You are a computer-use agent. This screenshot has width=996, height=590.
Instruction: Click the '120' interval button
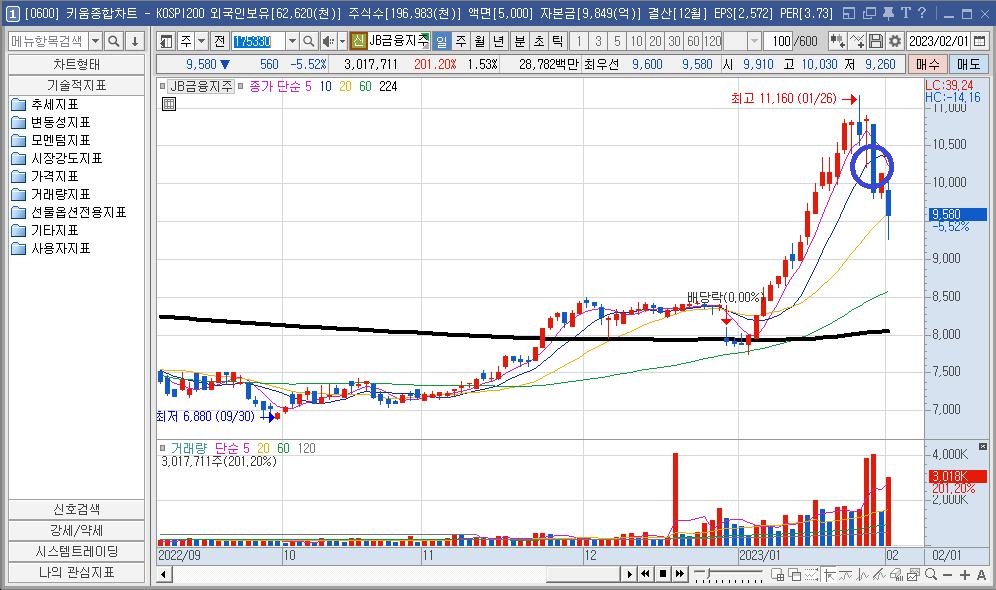click(713, 41)
